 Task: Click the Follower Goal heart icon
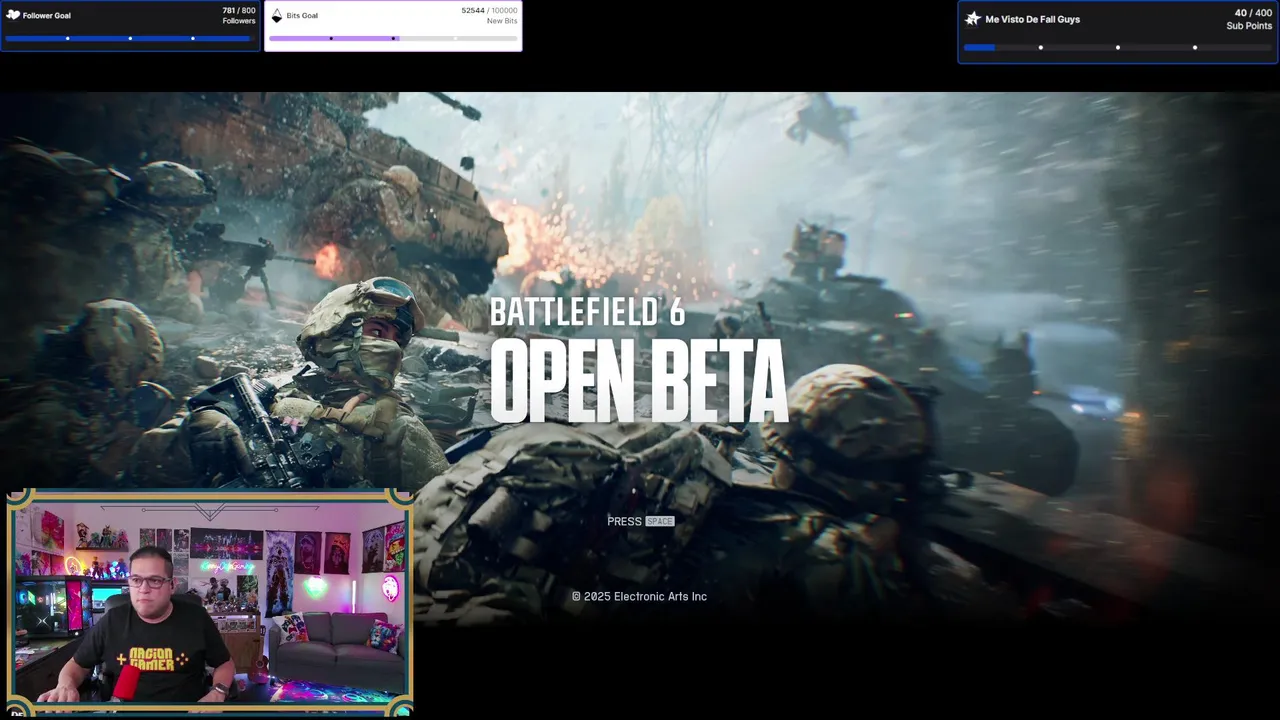click(13, 15)
